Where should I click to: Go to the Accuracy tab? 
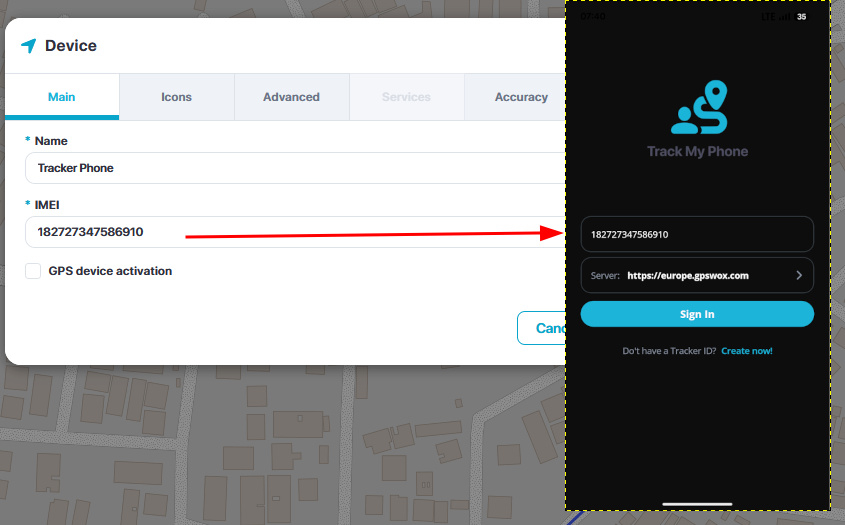pos(520,97)
